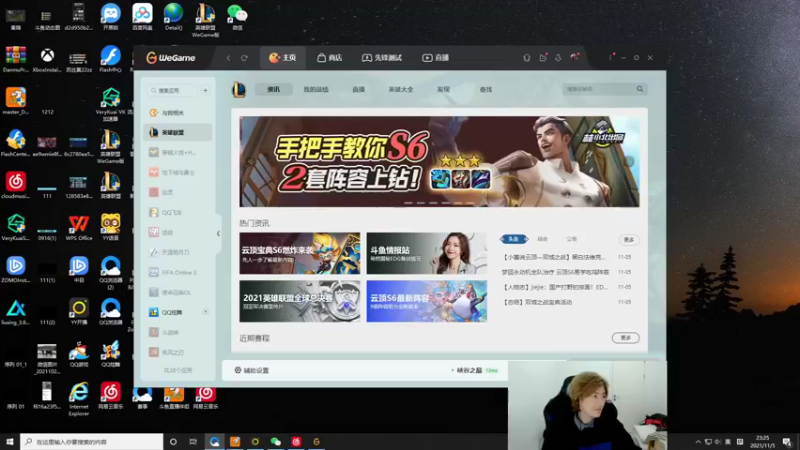Switch to the 资讯 tab

click(273, 89)
